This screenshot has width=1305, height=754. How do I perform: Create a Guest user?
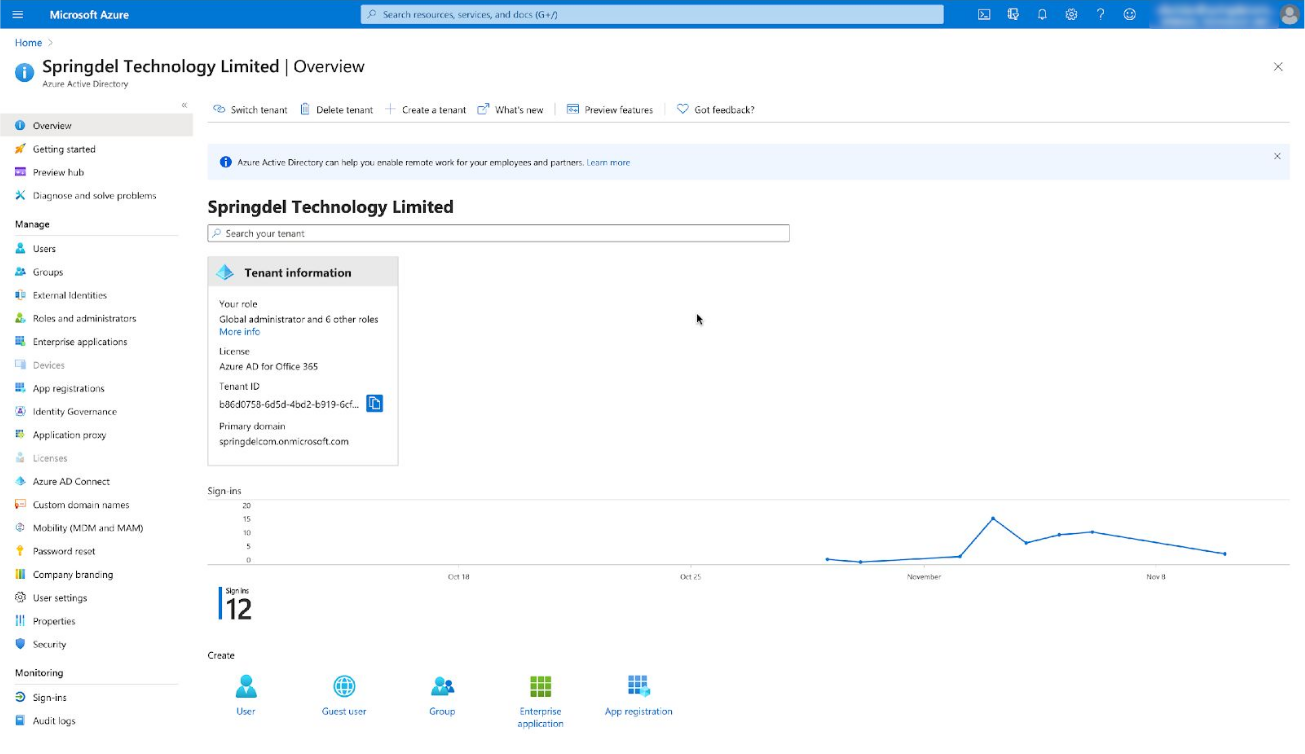click(x=344, y=695)
